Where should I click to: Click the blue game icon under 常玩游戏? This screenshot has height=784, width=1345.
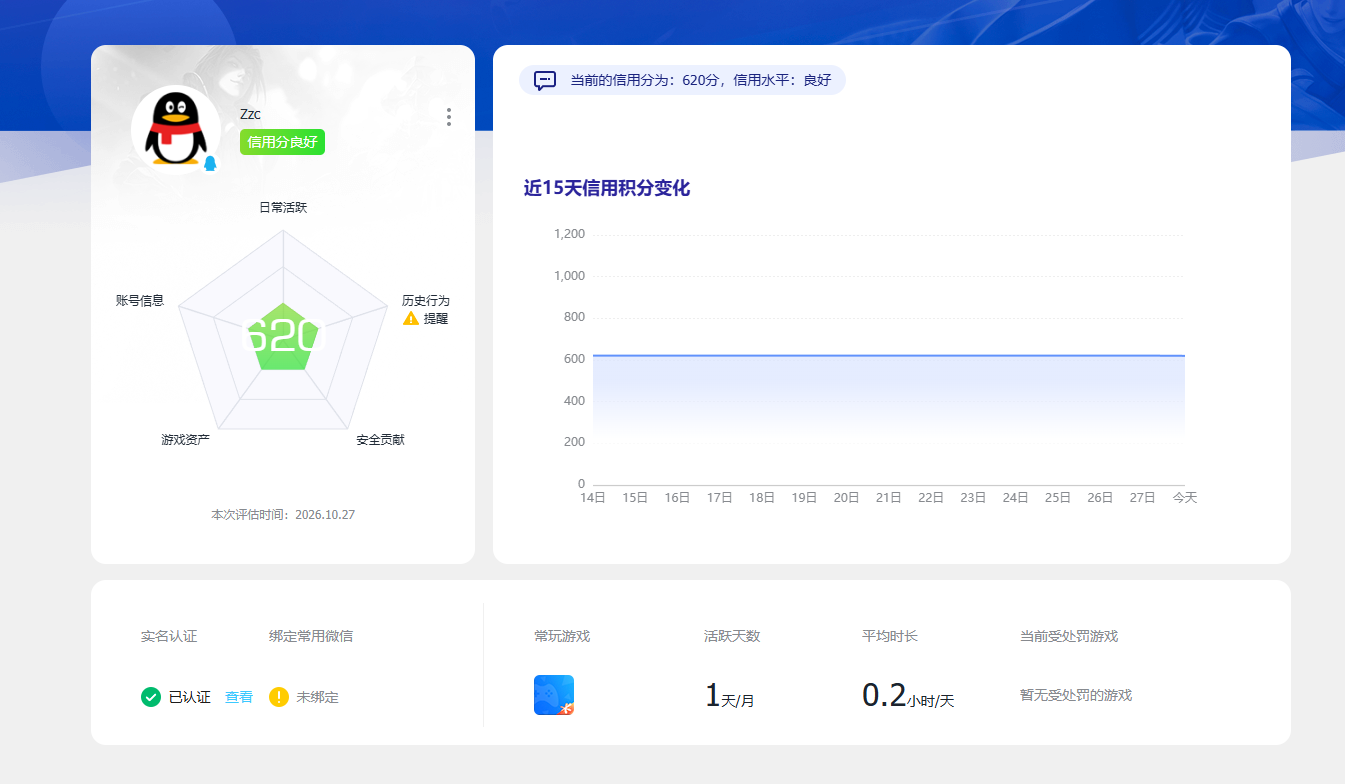click(x=554, y=695)
